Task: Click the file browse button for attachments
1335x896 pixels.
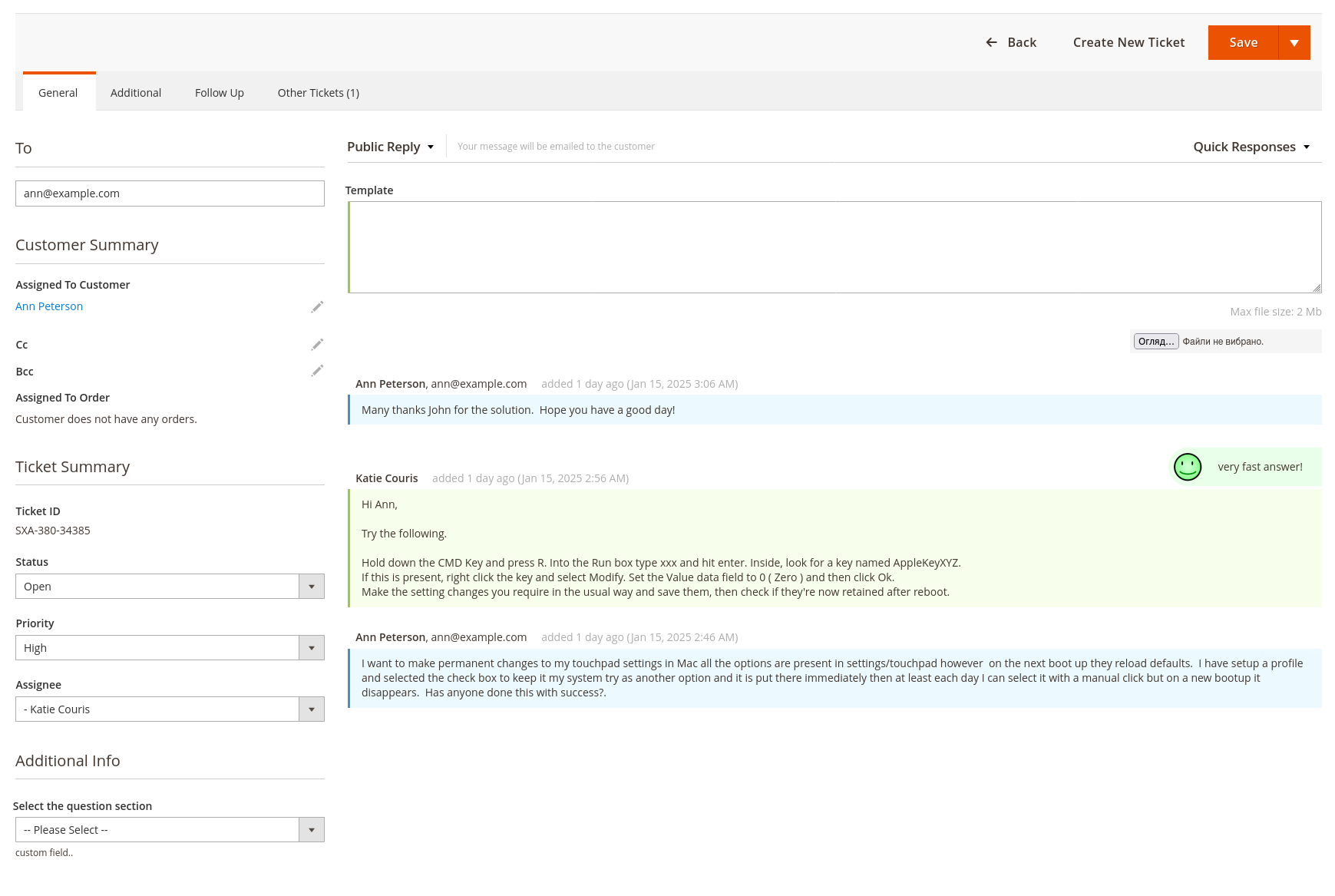Action: click(1155, 342)
